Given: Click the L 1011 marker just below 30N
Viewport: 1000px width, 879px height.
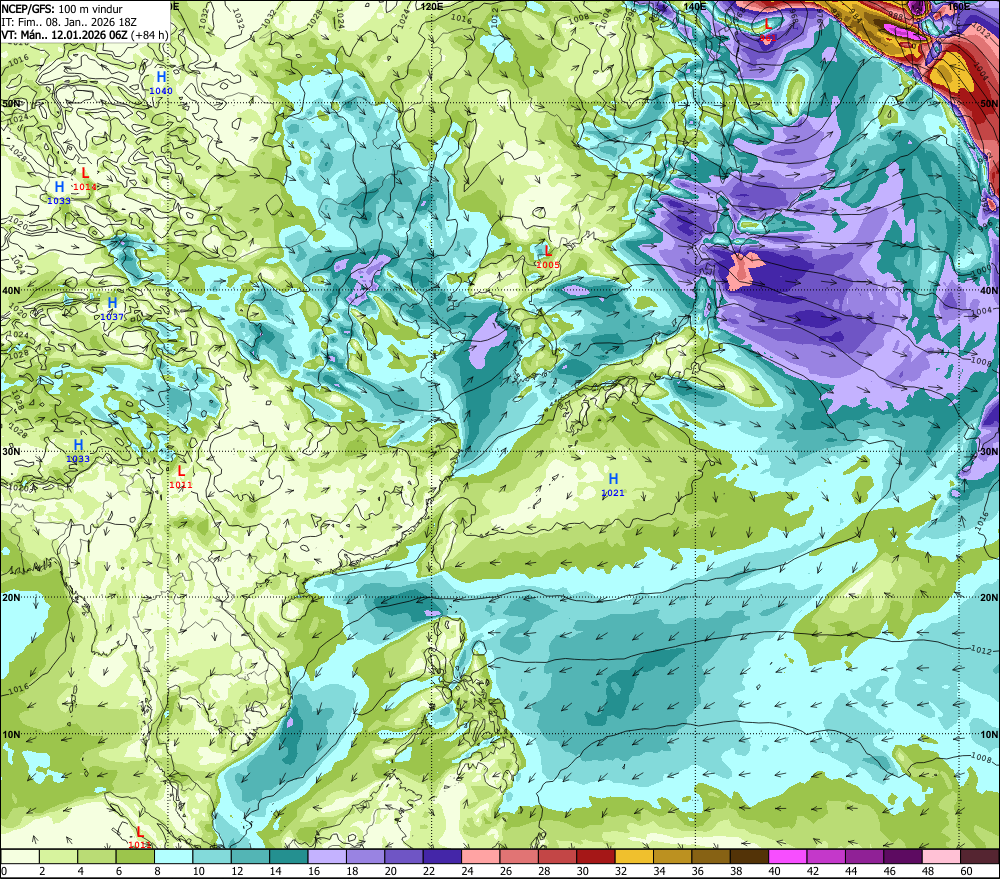Looking at the screenshot, I should click(x=180, y=476).
